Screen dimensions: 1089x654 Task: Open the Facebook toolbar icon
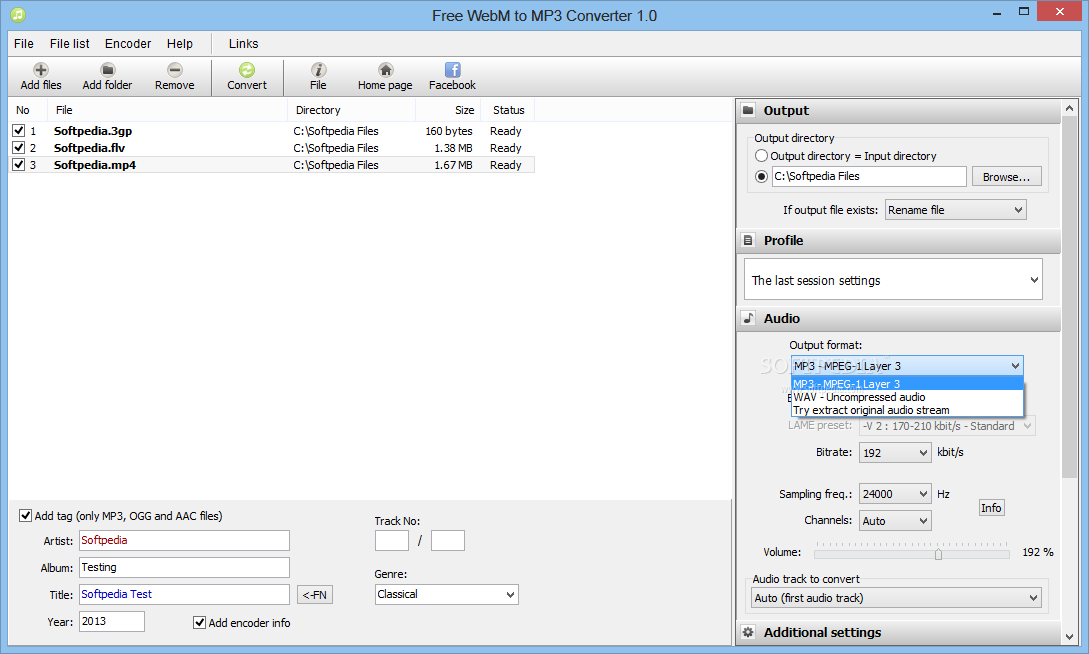pos(452,69)
